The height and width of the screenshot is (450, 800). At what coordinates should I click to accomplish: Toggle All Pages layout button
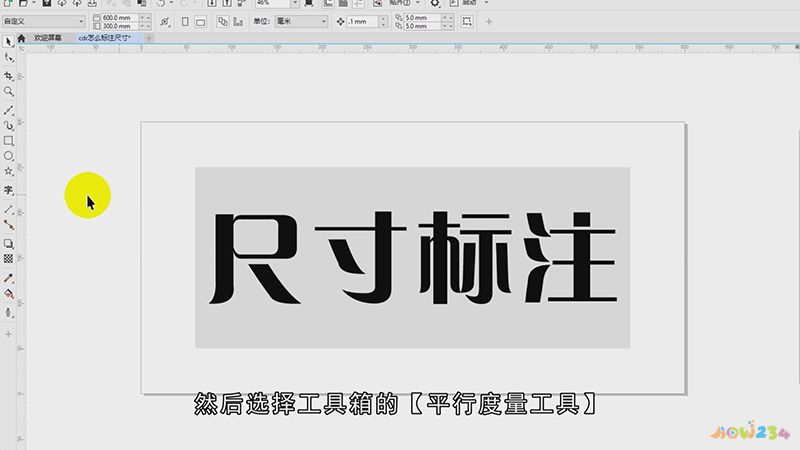tap(222, 21)
